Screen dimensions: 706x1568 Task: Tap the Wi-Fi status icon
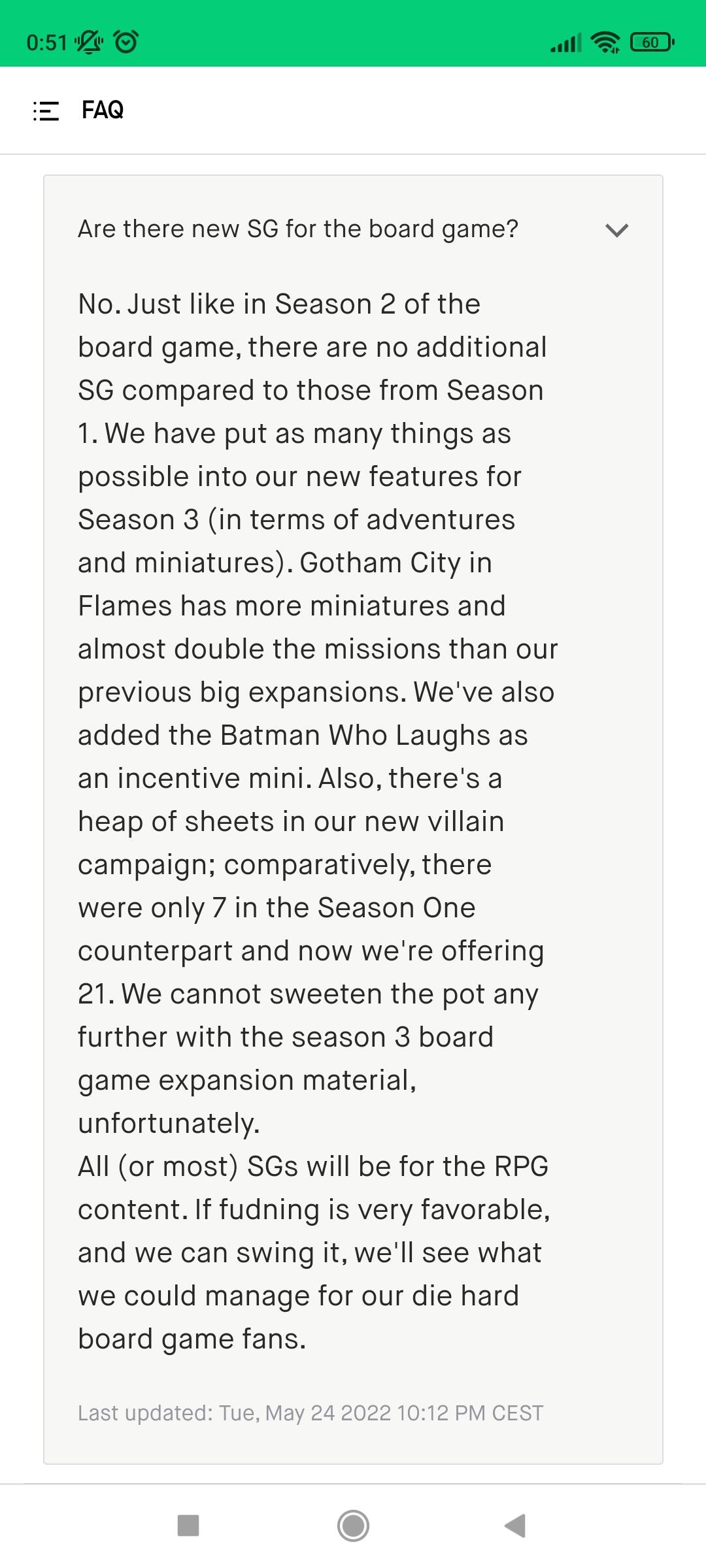pyautogui.click(x=605, y=42)
